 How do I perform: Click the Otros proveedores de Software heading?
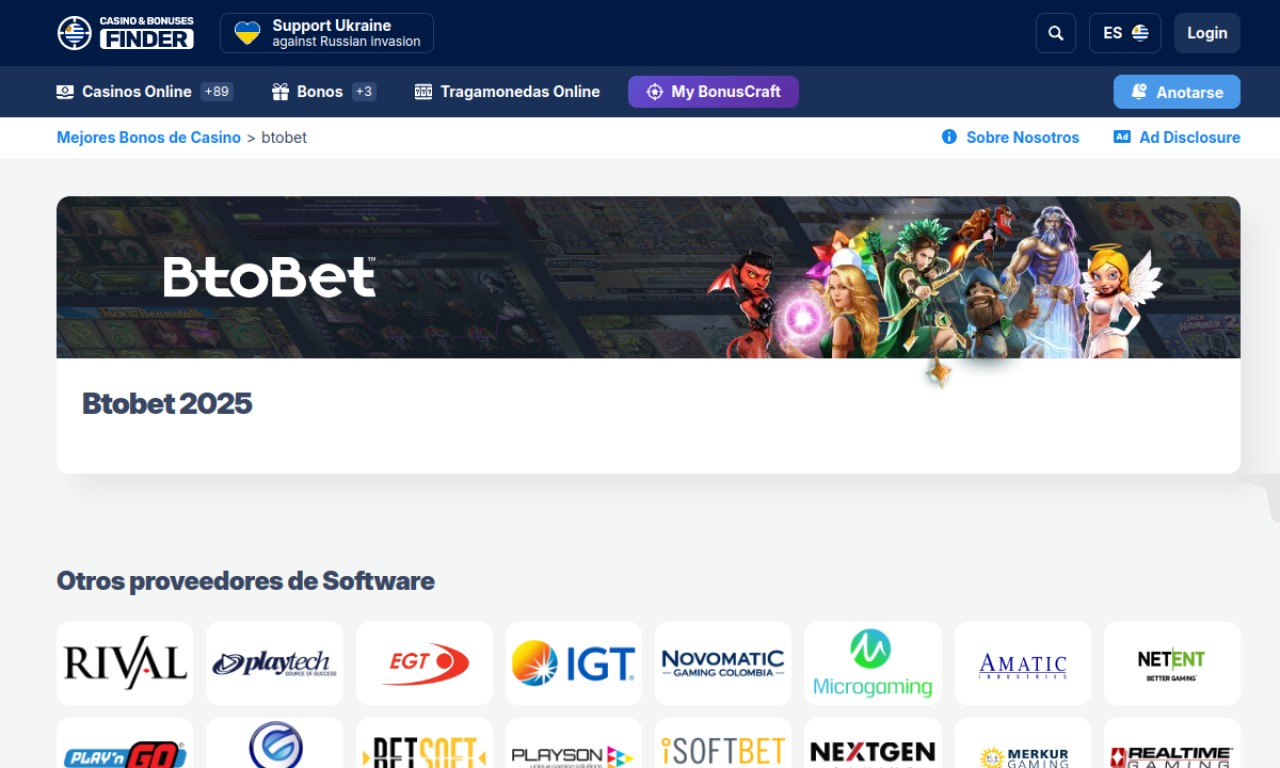tap(246, 581)
